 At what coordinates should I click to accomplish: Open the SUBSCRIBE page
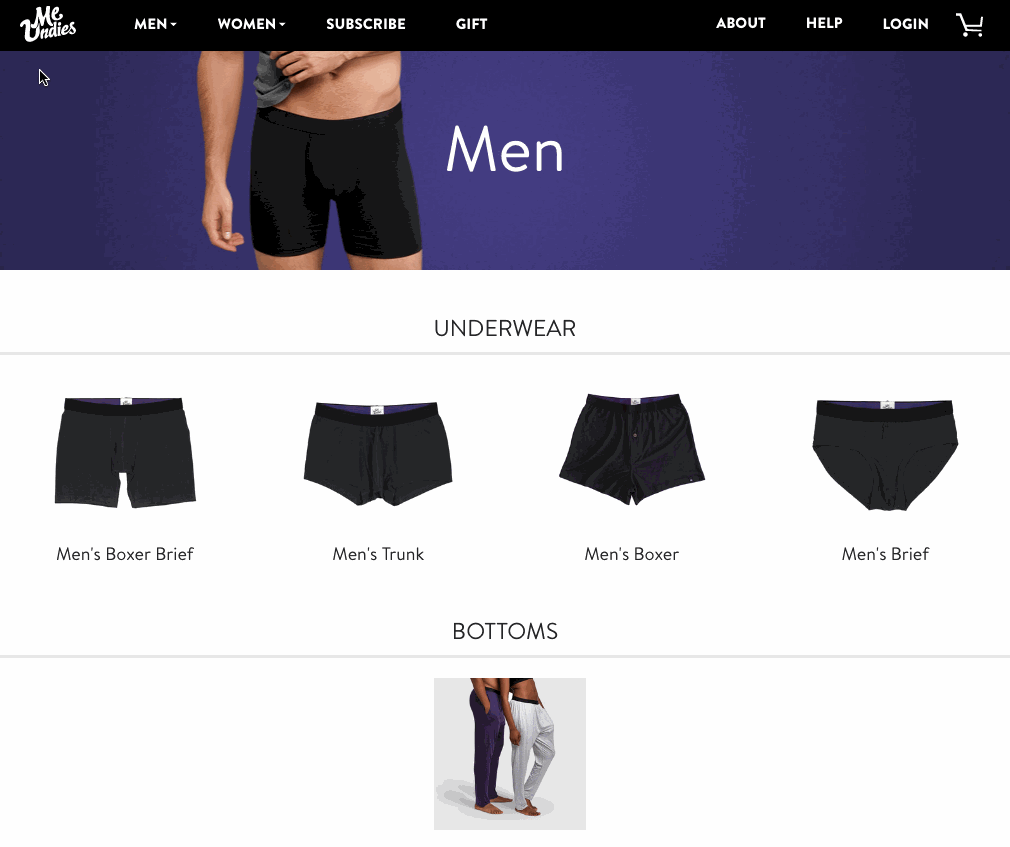366,24
